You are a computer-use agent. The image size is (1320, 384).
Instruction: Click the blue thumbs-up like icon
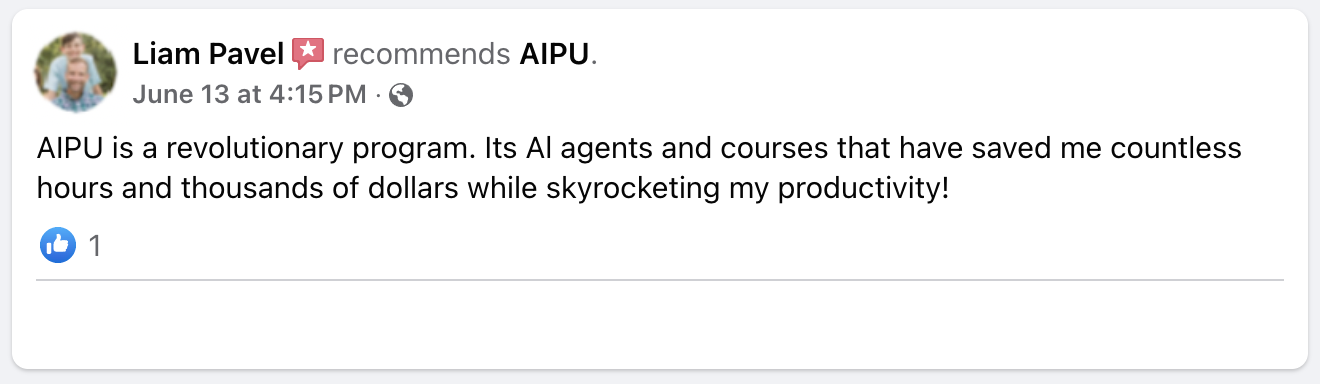[x=58, y=245]
